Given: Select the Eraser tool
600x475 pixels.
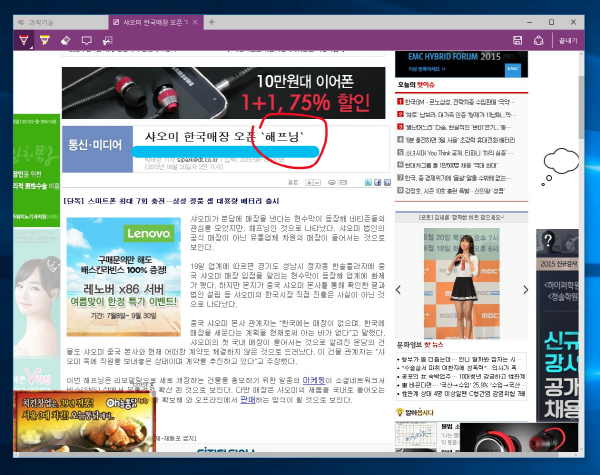Looking at the screenshot, I should click(x=65, y=40).
